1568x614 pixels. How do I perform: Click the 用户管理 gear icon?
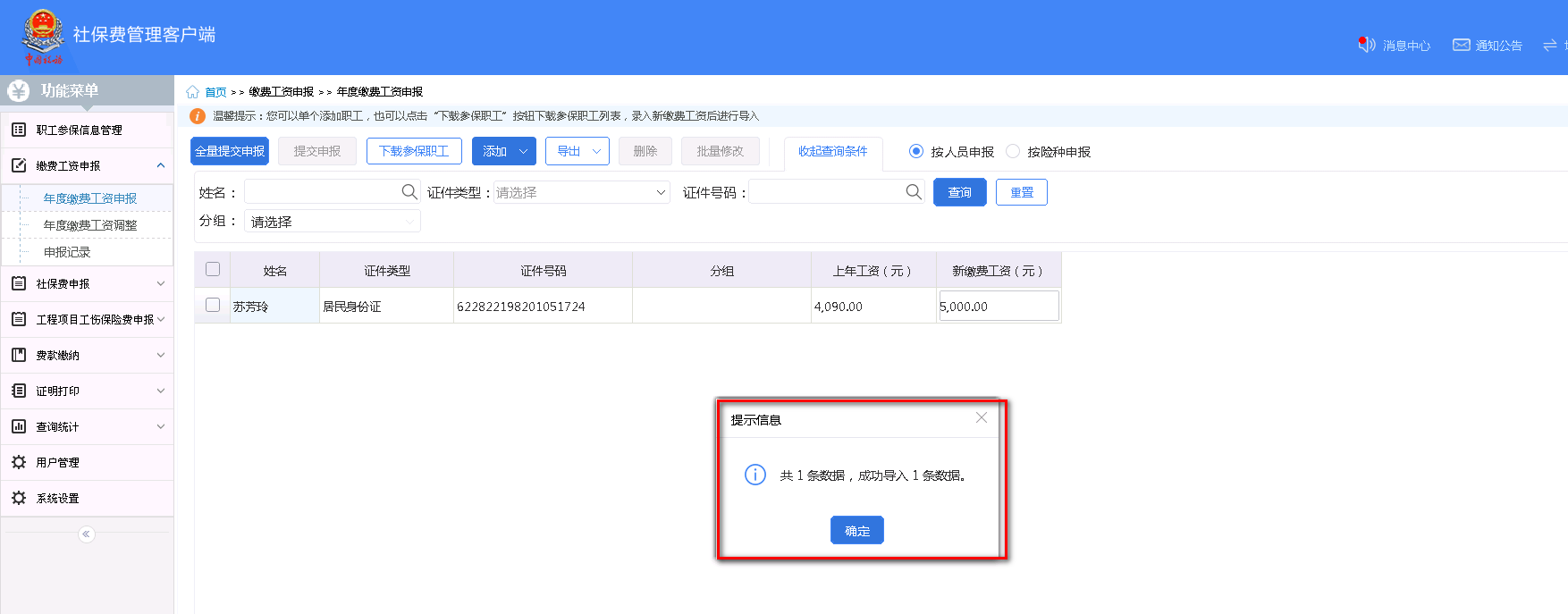pos(19,462)
